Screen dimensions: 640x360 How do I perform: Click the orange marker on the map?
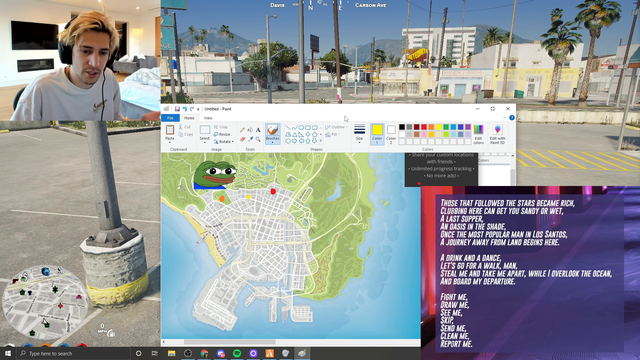click(222, 199)
